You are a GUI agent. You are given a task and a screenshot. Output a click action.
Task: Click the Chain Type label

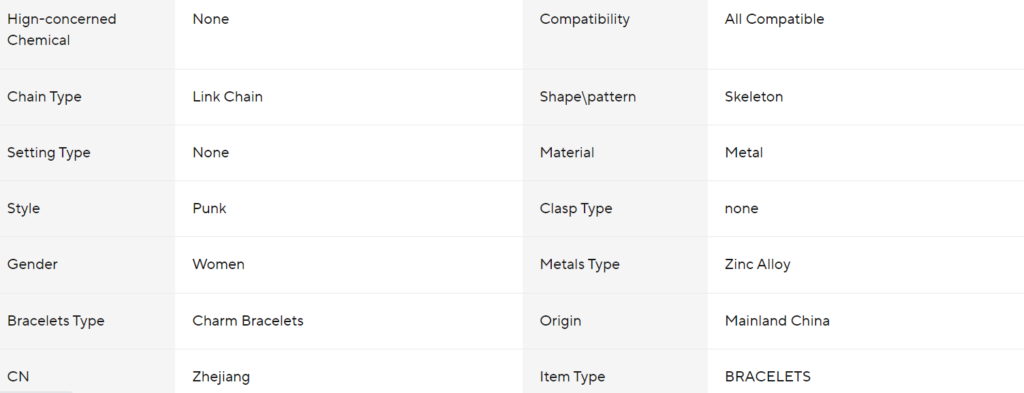coord(44,97)
